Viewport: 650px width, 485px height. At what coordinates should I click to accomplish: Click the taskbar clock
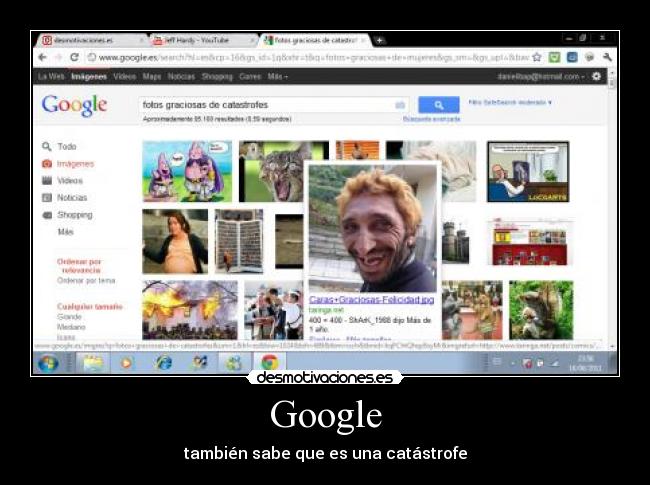[x=585, y=363]
